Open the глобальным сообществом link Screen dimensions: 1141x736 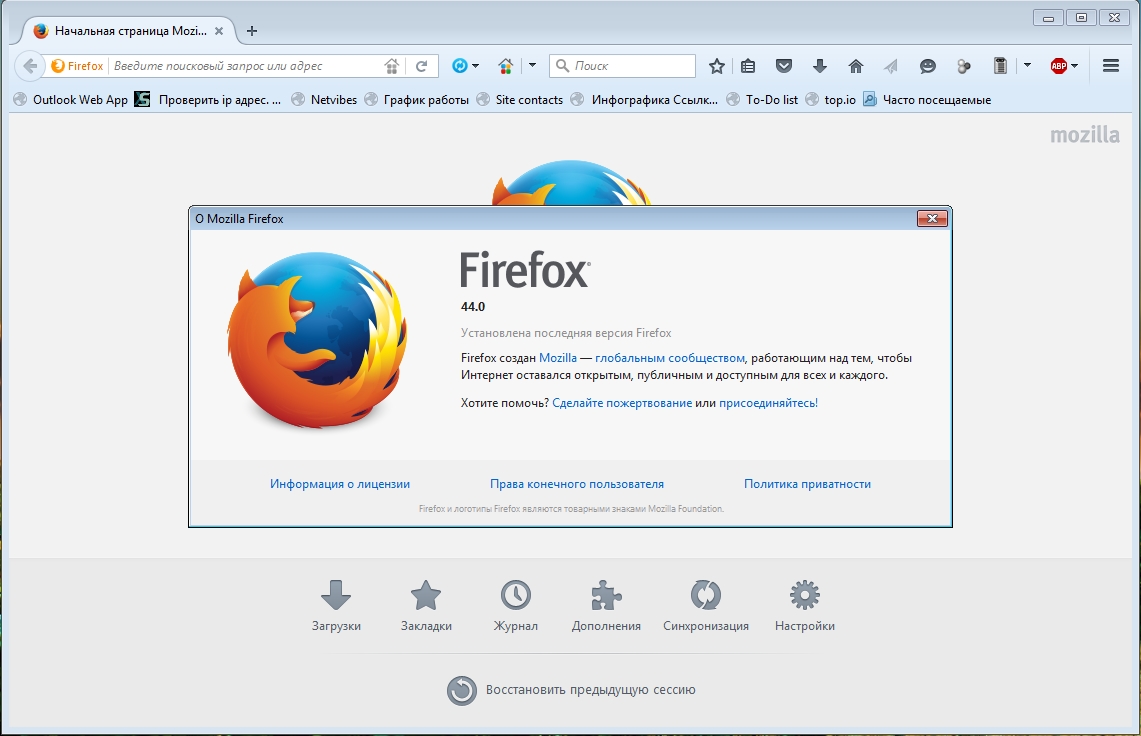coord(669,358)
